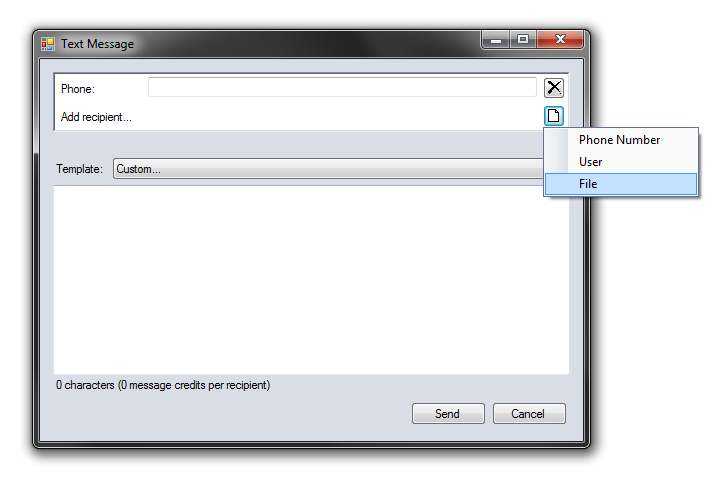Minimize the Text Message window
The width and height of the screenshot is (717, 481).
click(x=496, y=40)
